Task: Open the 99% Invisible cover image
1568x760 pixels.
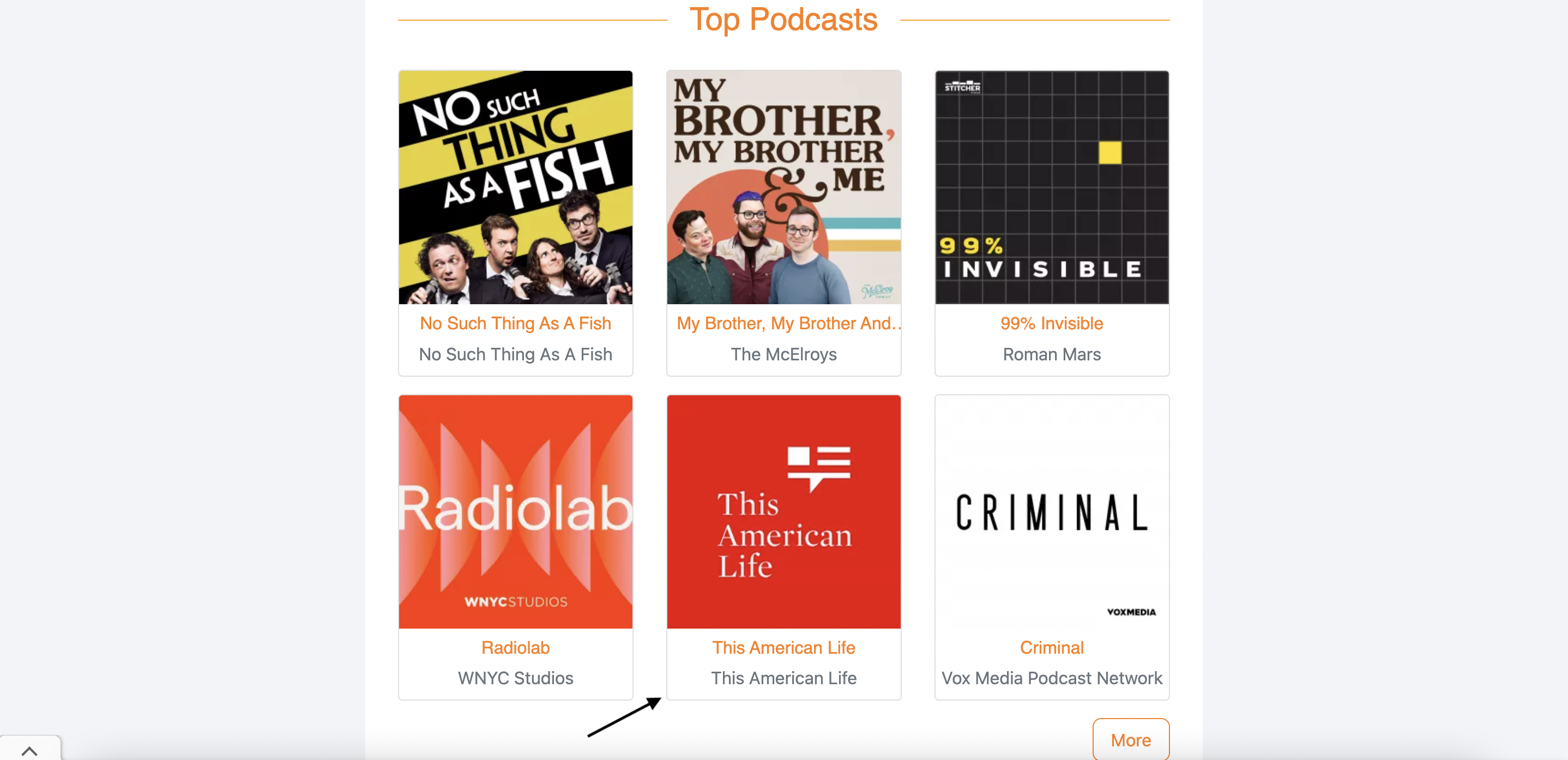Action: pyautogui.click(x=1052, y=188)
